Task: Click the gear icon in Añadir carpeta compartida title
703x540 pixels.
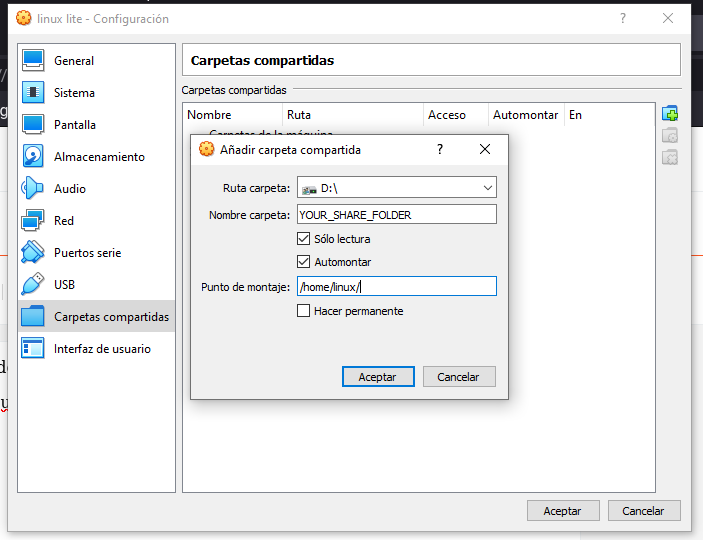Action: point(206,149)
